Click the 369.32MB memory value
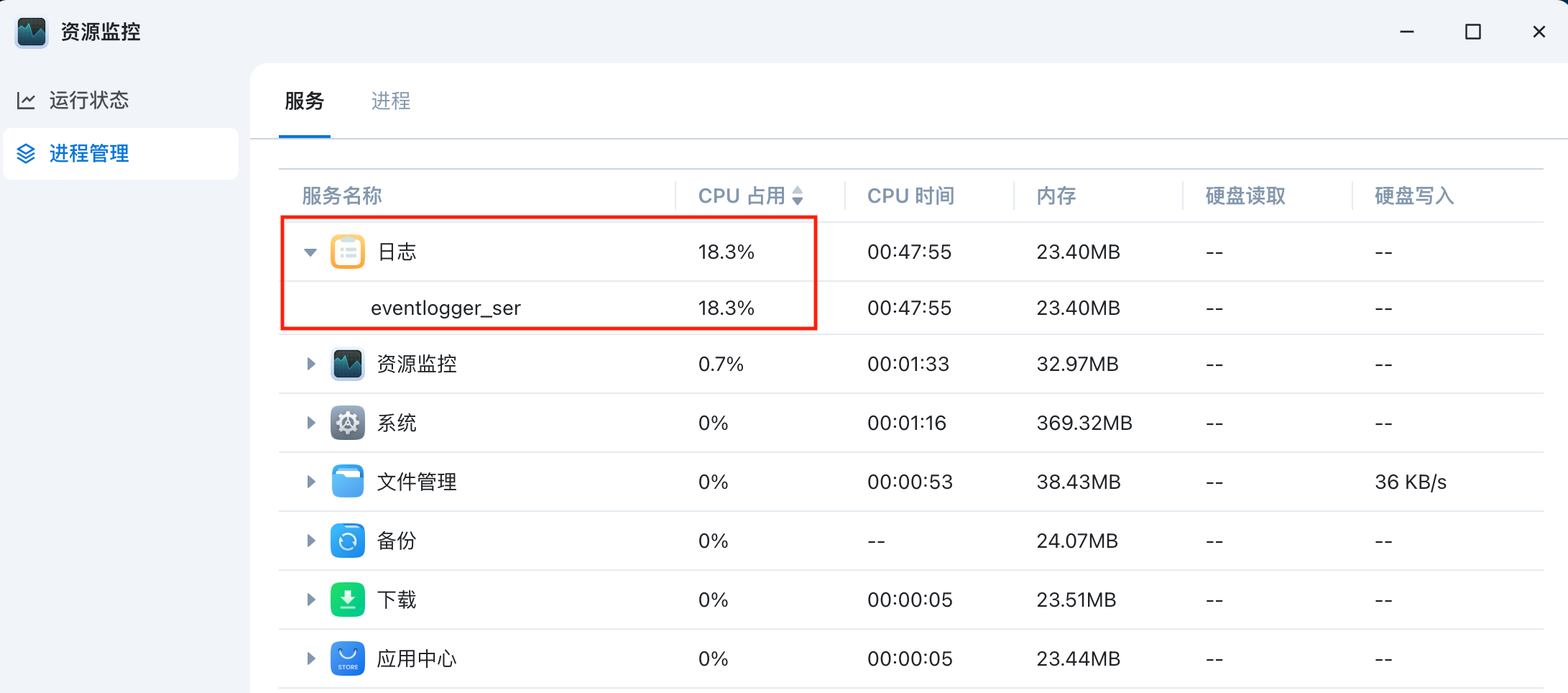 1084,423
